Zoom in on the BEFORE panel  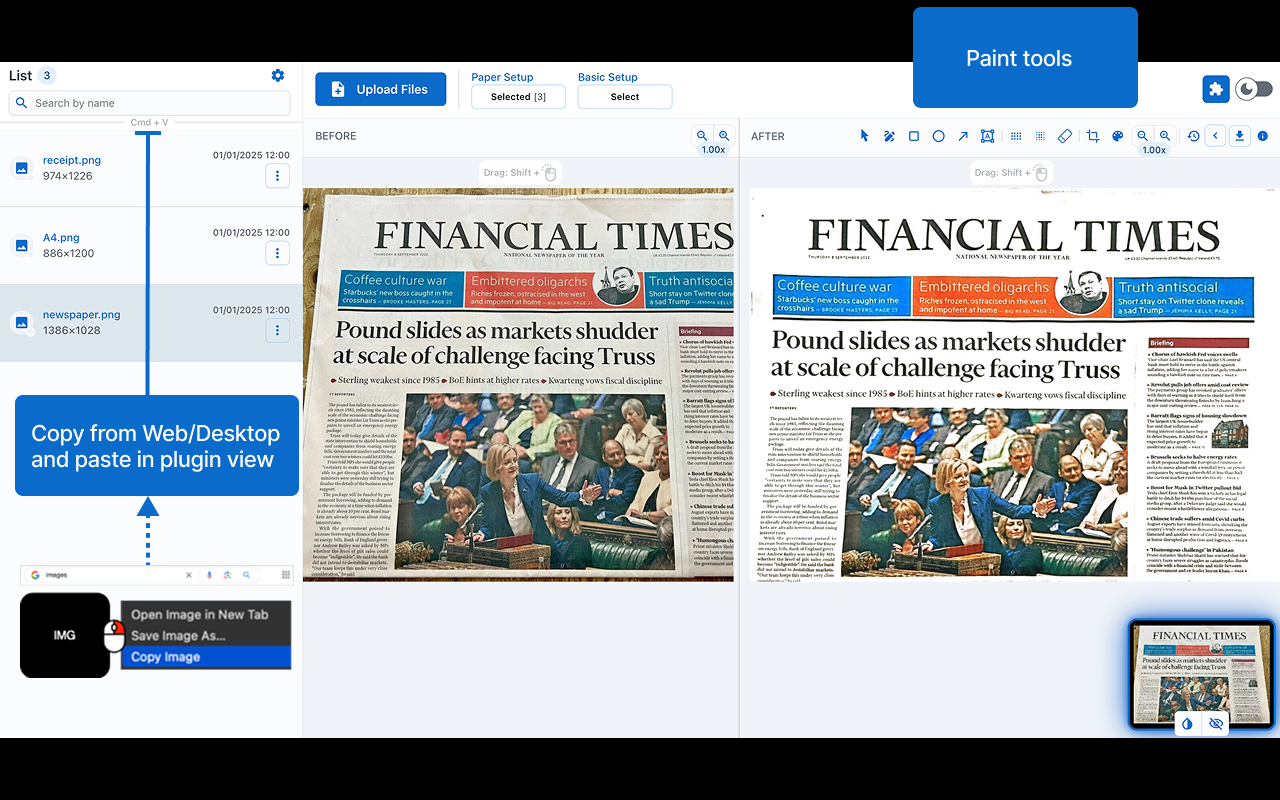[x=724, y=136]
